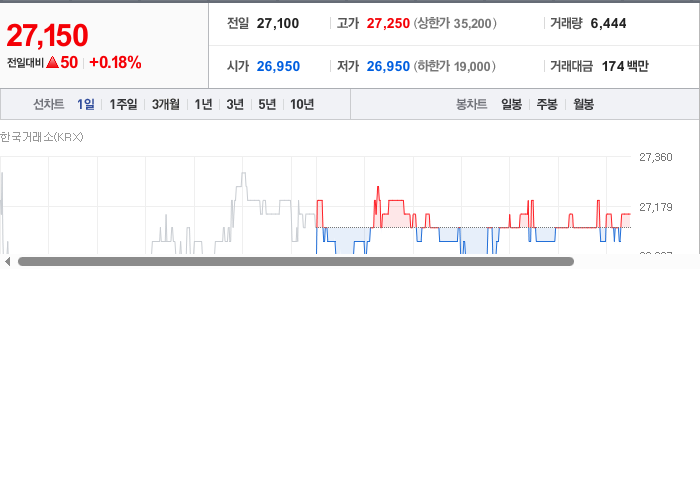Click the 선차트 label

tap(49, 104)
